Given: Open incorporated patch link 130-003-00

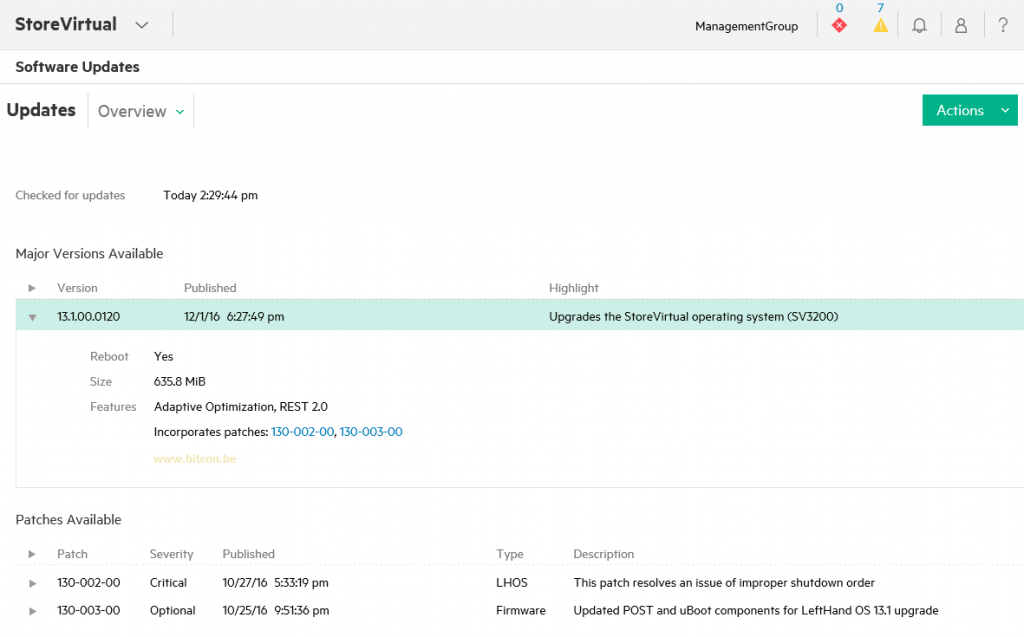Looking at the screenshot, I should [371, 432].
